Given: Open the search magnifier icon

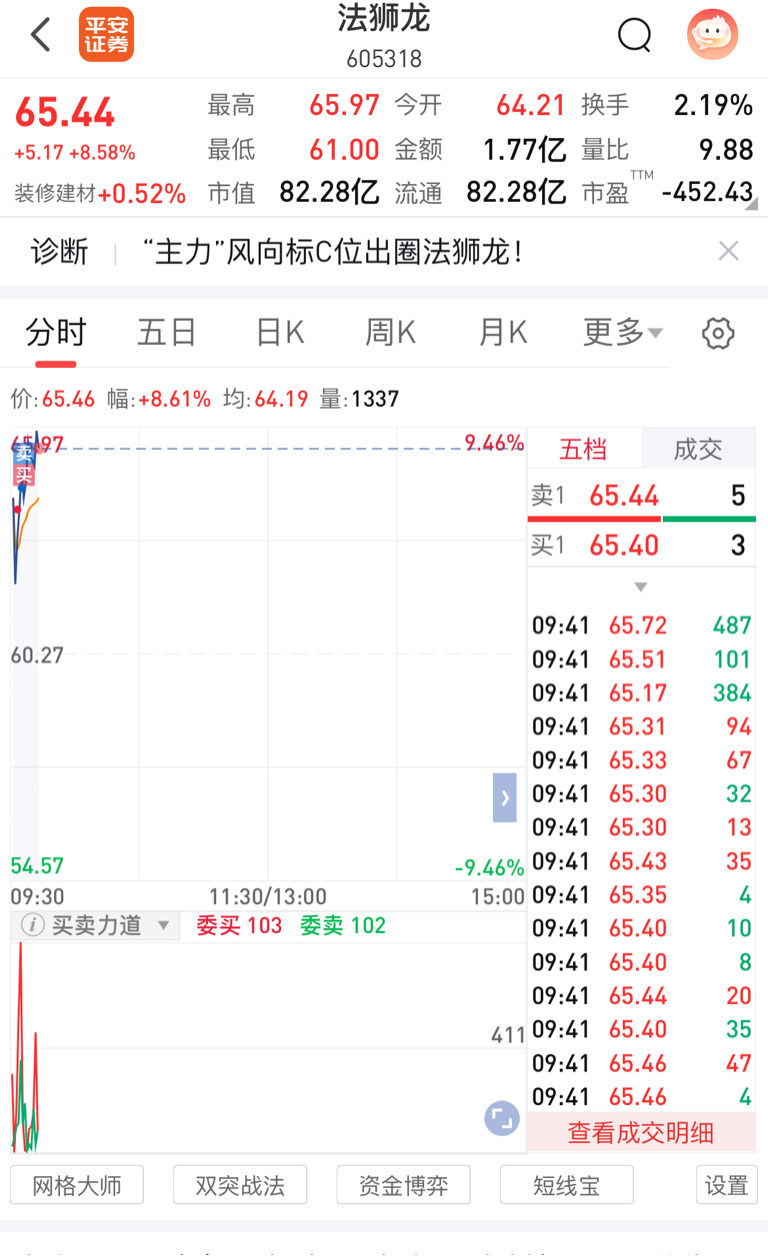Looking at the screenshot, I should click(x=635, y=36).
